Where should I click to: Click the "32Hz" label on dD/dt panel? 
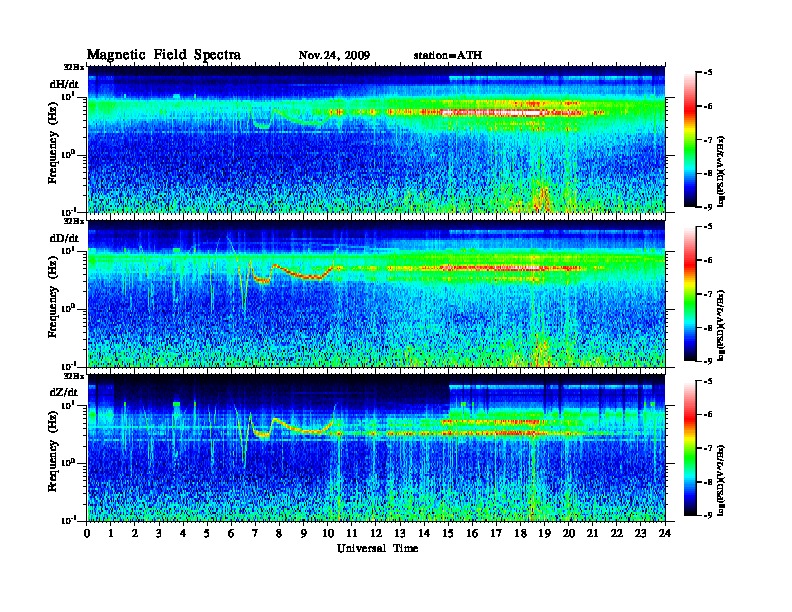74,221
